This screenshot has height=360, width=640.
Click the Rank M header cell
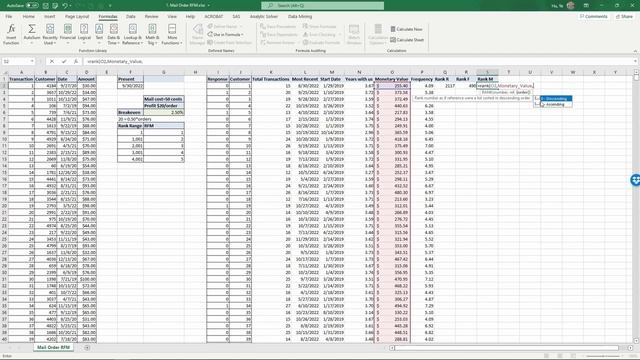pyautogui.click(x=487, y=79)
